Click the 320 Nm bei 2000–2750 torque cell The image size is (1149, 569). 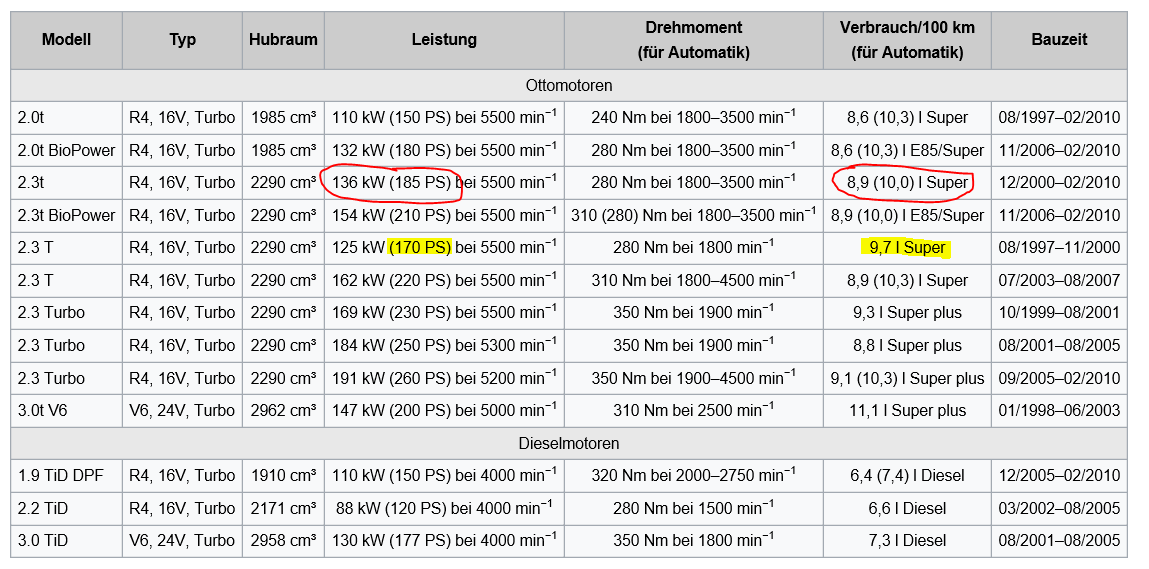[694, 476]
